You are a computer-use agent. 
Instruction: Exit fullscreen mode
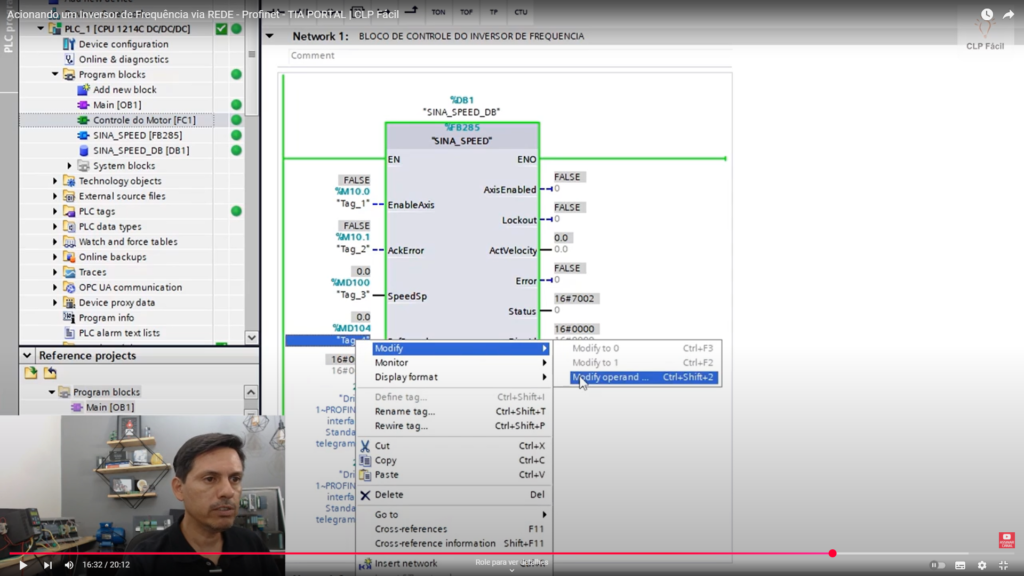pyautogui.click(x=1004, y=565)
